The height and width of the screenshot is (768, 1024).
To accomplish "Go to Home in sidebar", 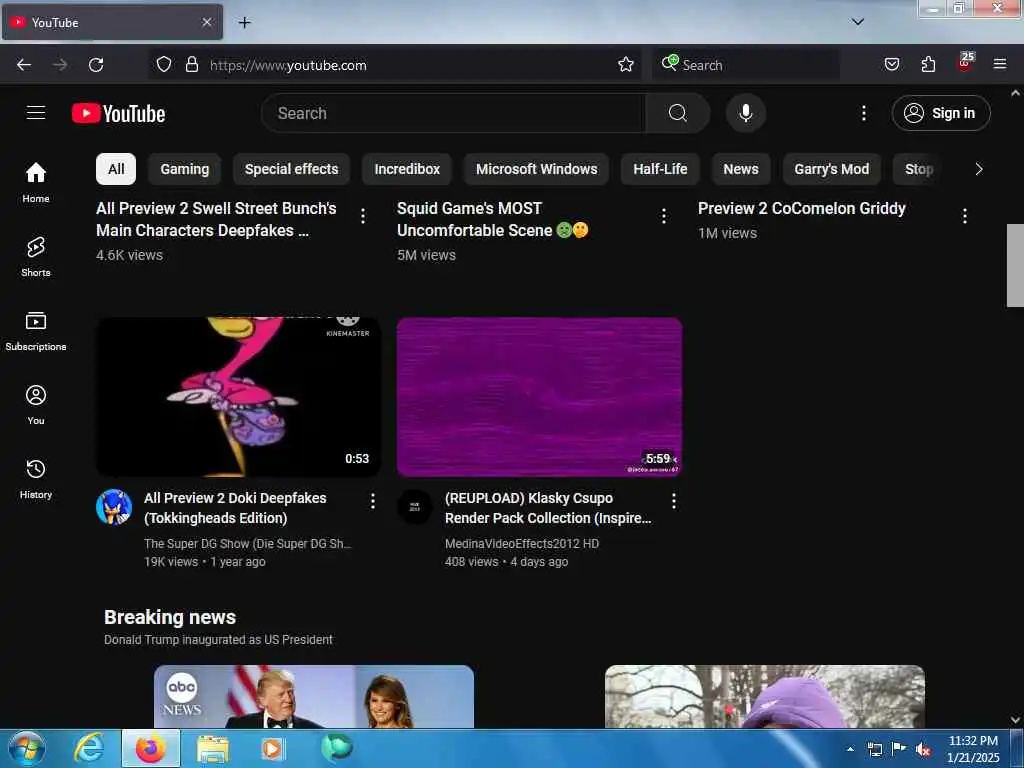I will coord(36,182).
